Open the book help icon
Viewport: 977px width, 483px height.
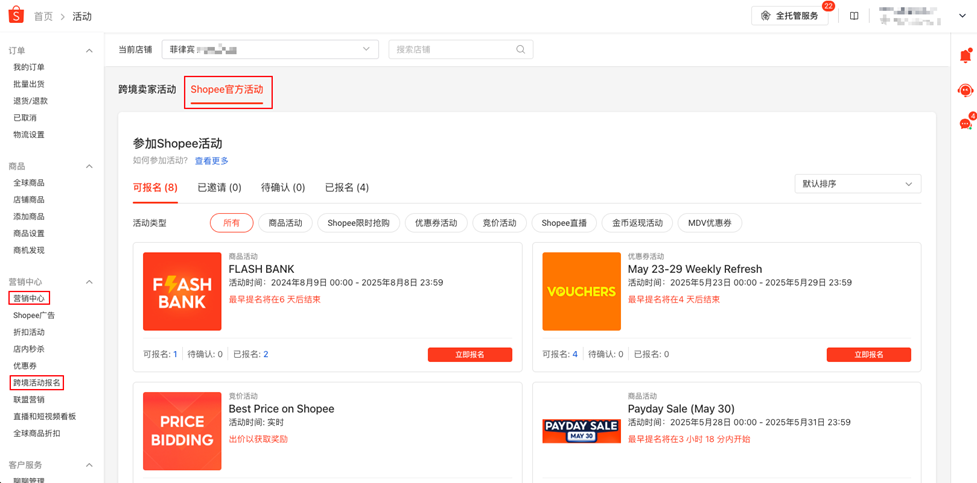(854, 16)
